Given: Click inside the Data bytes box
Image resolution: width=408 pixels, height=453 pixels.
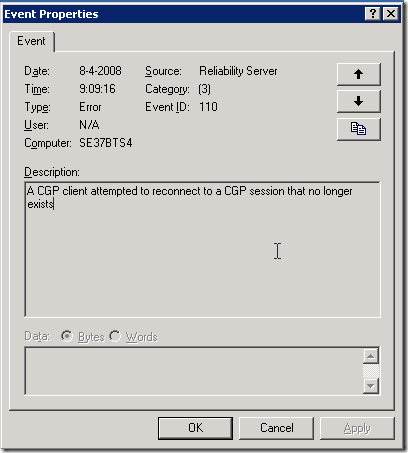Looking at the screenshot, I should 194,371.
